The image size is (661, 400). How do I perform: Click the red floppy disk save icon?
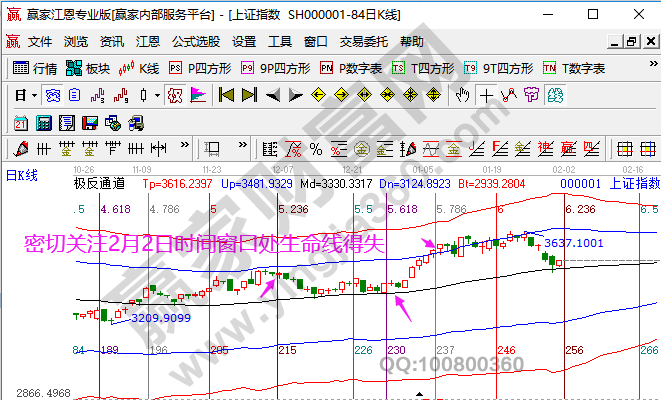(x=89, y=122)
